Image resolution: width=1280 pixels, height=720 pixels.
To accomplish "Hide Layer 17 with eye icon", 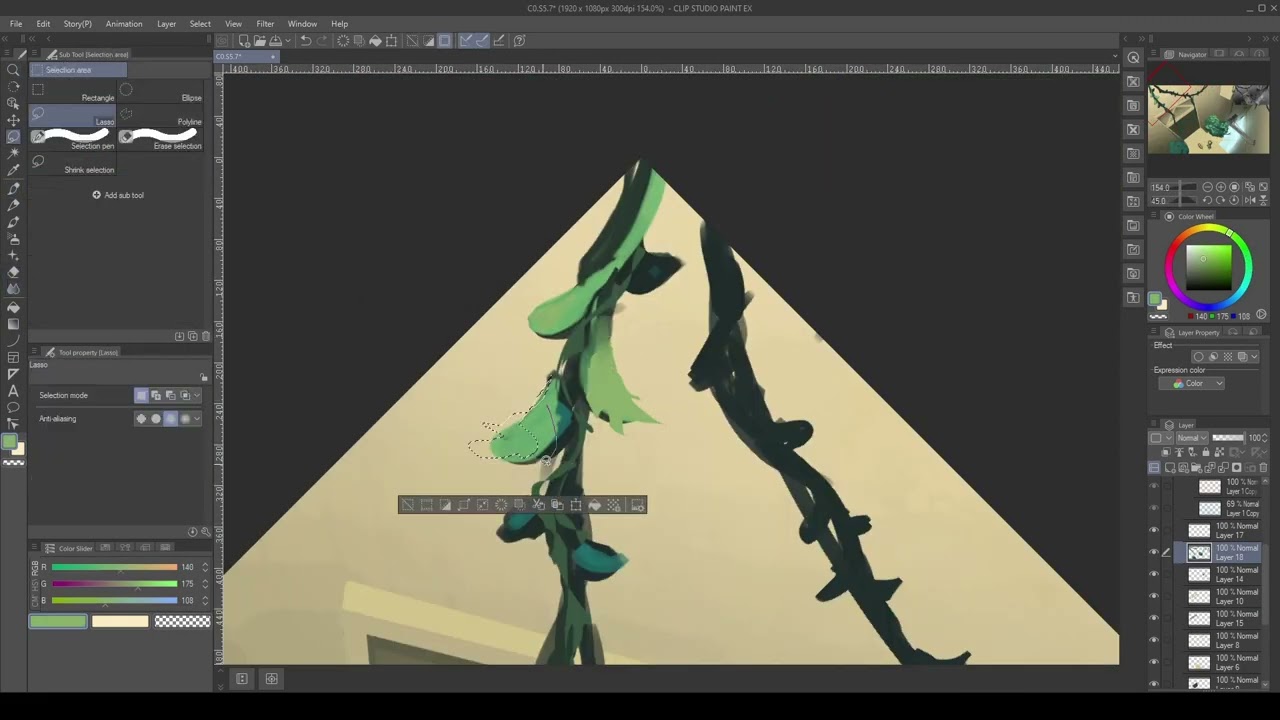I will pos(1154,530).
